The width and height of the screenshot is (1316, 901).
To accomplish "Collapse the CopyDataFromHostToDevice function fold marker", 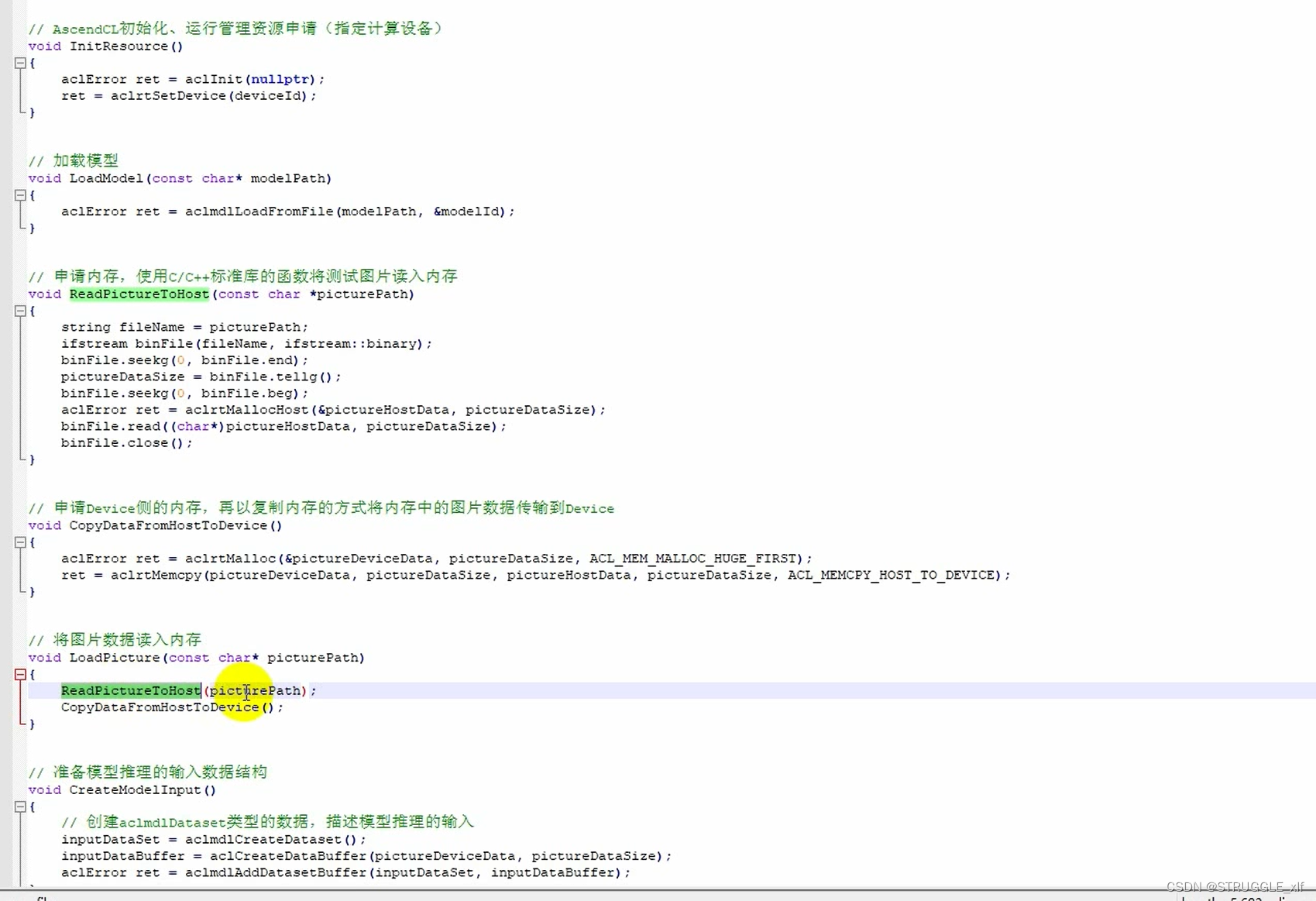I will 20,542.
